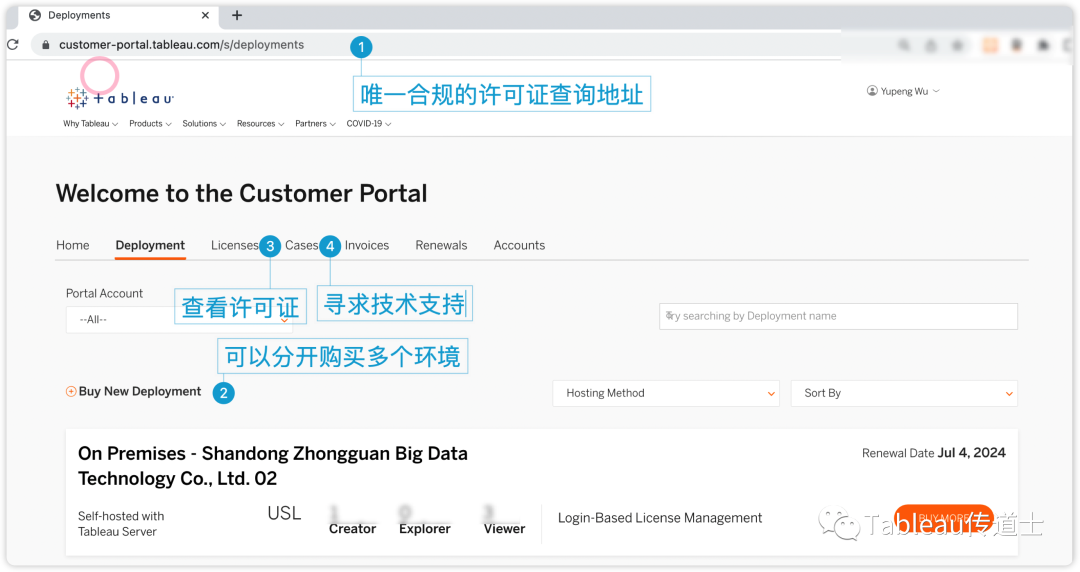This screenshot has height=572, width=1080.
Task: Click the Creator license label
Action: (x=352, y=529)
